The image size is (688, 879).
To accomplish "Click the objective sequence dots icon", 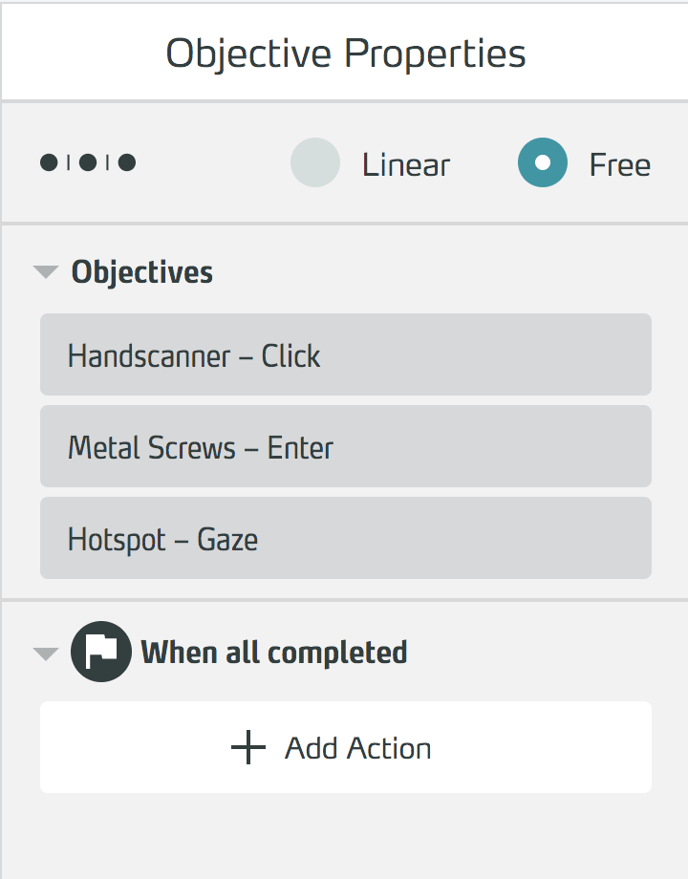I will point(88,162).
